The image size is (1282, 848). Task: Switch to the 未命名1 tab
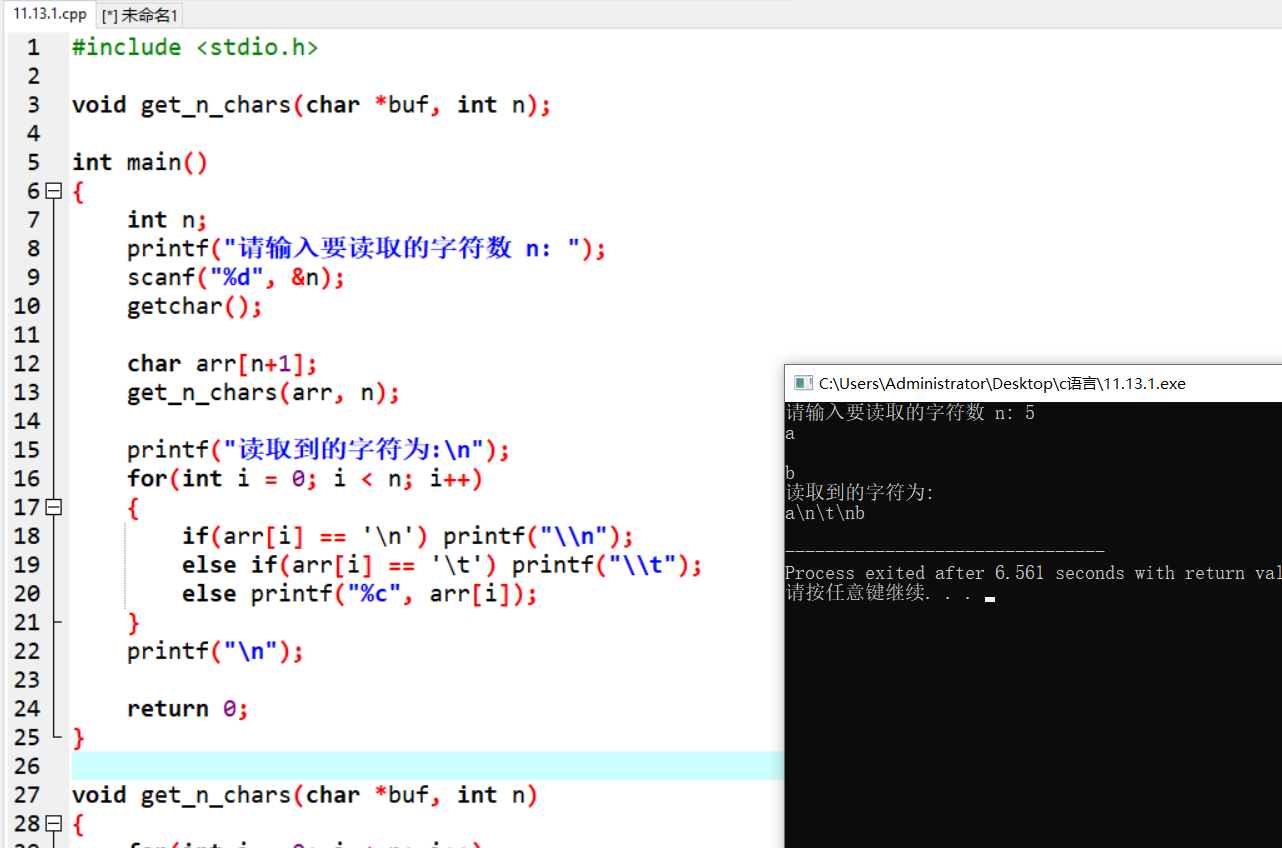tap(140, 15)
